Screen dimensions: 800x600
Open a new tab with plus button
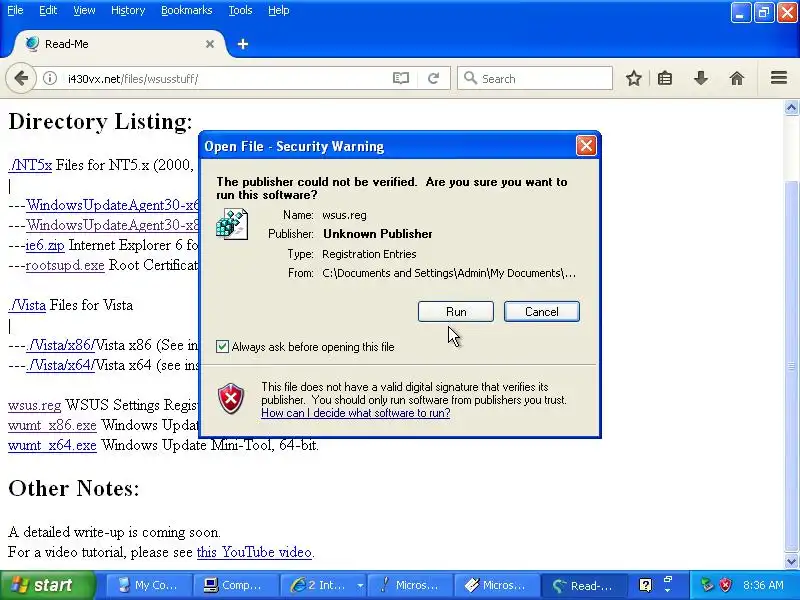[243, 44]
